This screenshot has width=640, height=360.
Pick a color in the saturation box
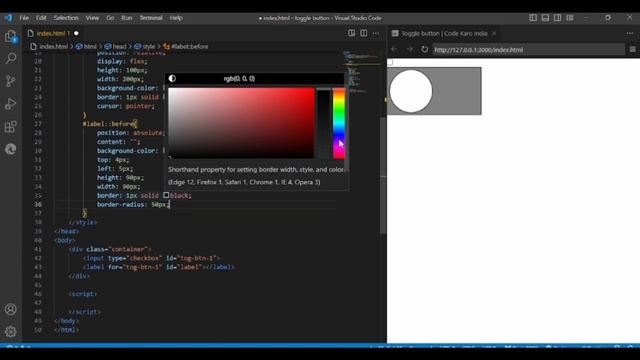coord(241,123)
